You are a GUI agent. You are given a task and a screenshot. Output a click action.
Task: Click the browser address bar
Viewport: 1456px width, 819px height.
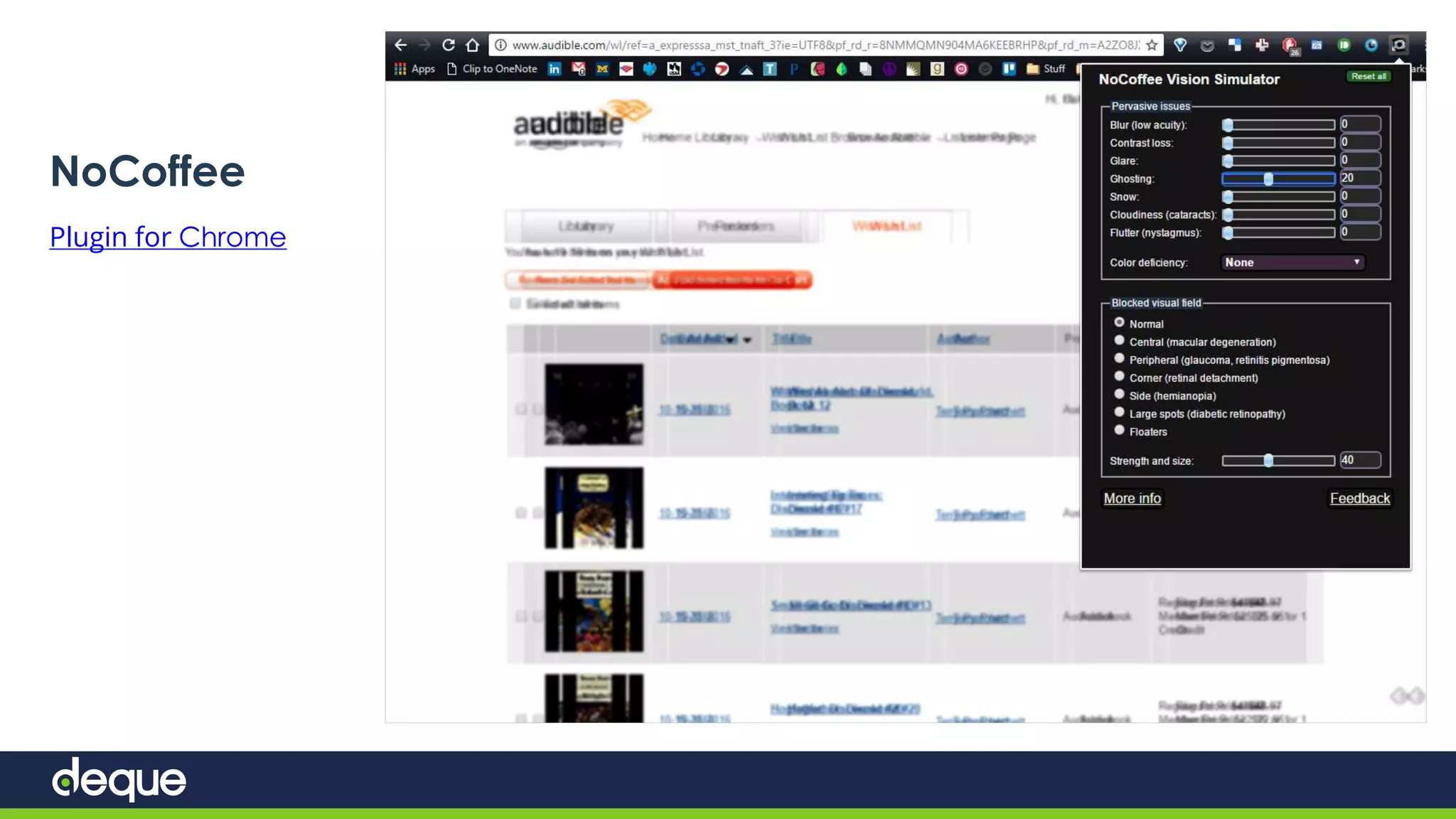pos(825,45)
